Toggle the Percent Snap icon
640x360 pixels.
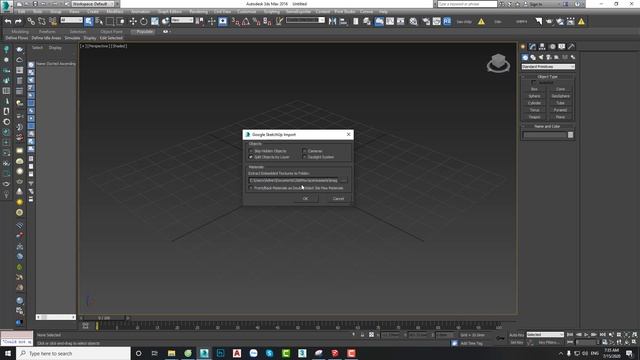256,21
